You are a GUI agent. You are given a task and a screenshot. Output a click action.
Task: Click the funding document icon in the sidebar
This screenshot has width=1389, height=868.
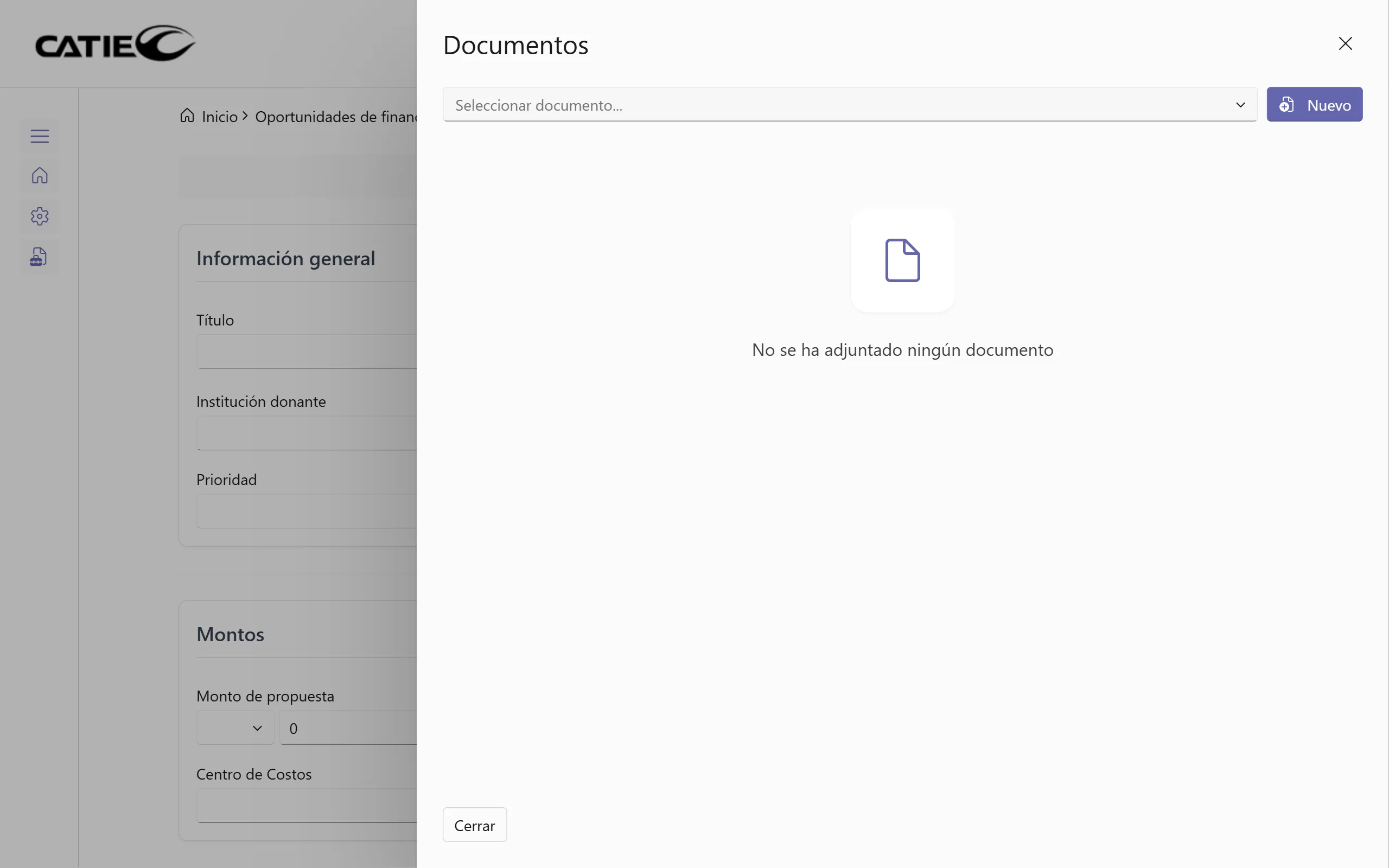point(39,257)
